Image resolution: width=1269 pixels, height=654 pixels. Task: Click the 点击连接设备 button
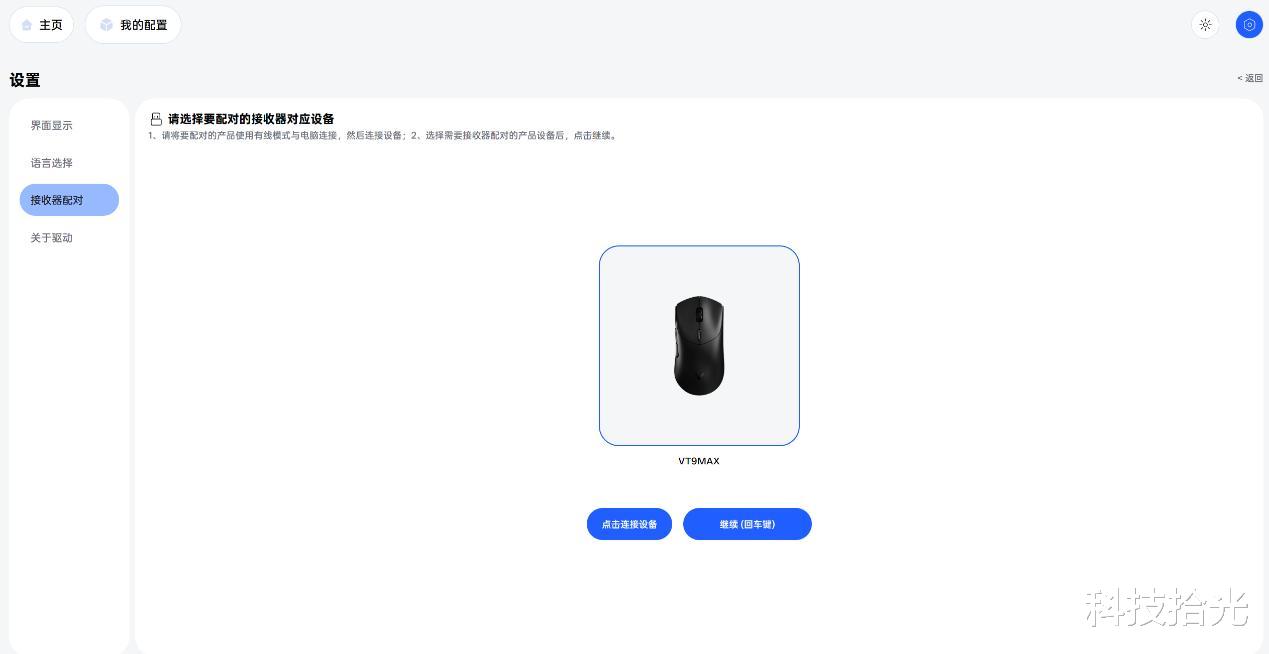click(629, 524)
